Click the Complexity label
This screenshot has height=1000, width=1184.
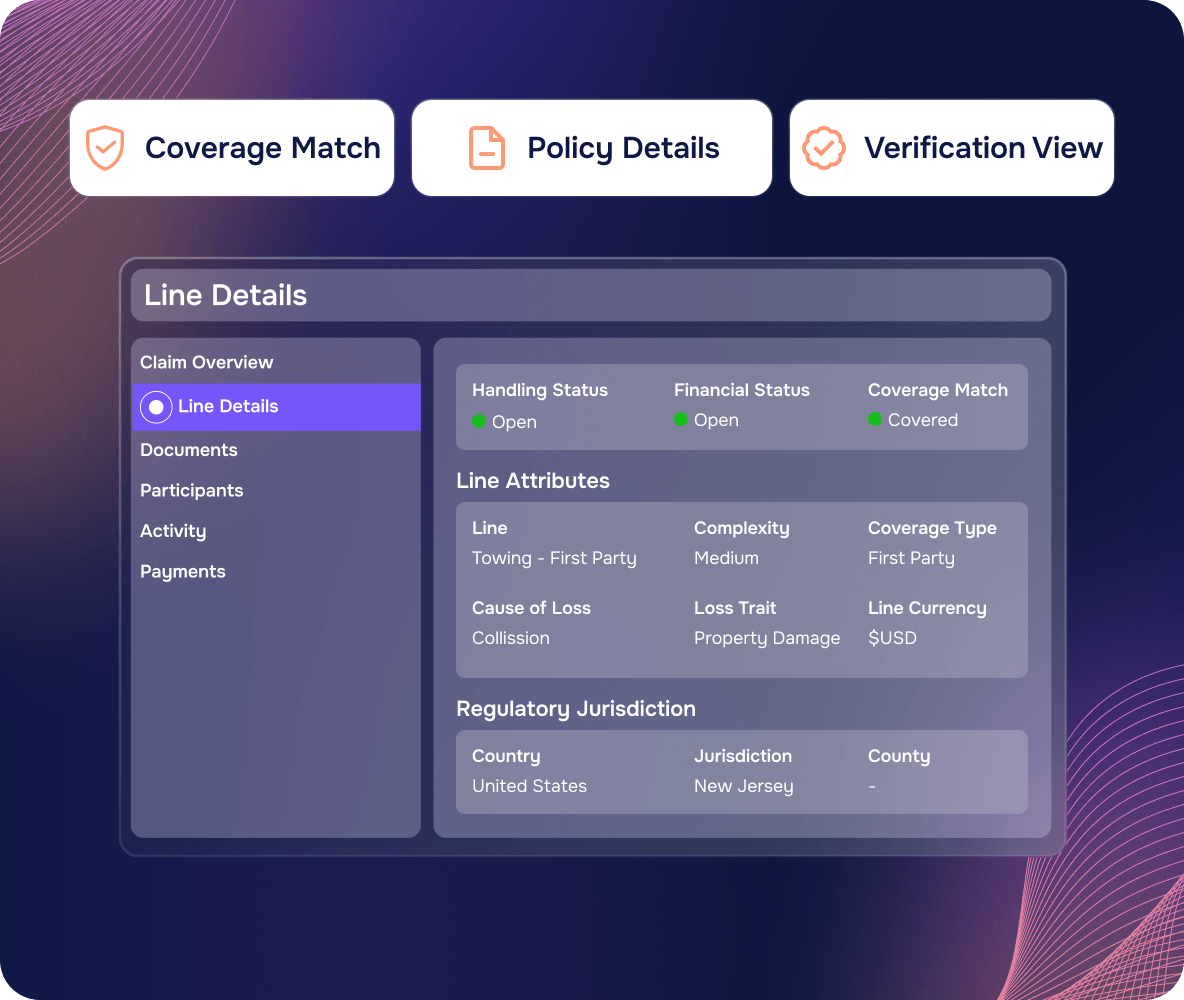tap(742, 529)
